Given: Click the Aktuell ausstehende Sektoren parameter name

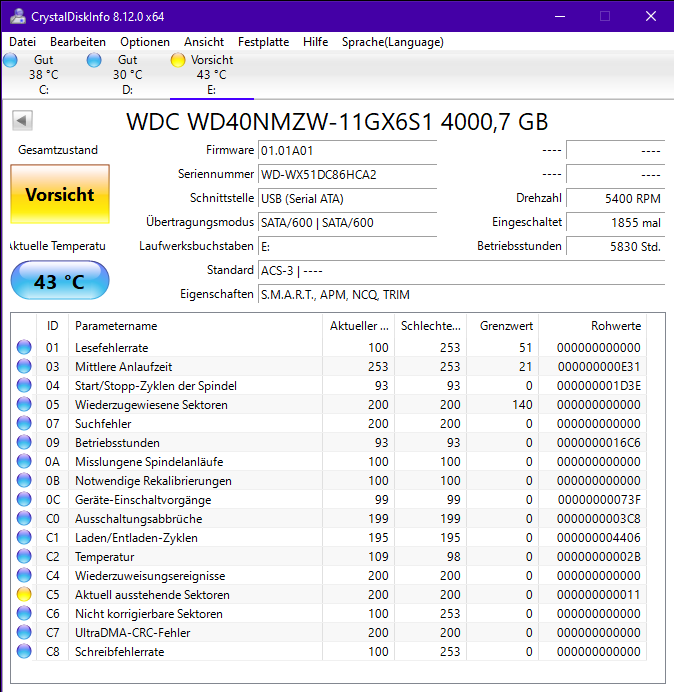Looking at the screenshot, I should click(x=152, y=594).
